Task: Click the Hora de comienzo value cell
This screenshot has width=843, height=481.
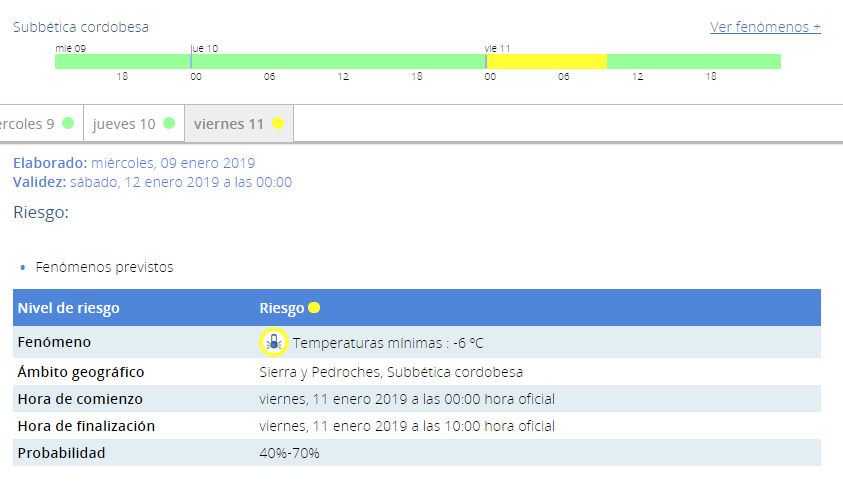Action: tap(407, 399)
